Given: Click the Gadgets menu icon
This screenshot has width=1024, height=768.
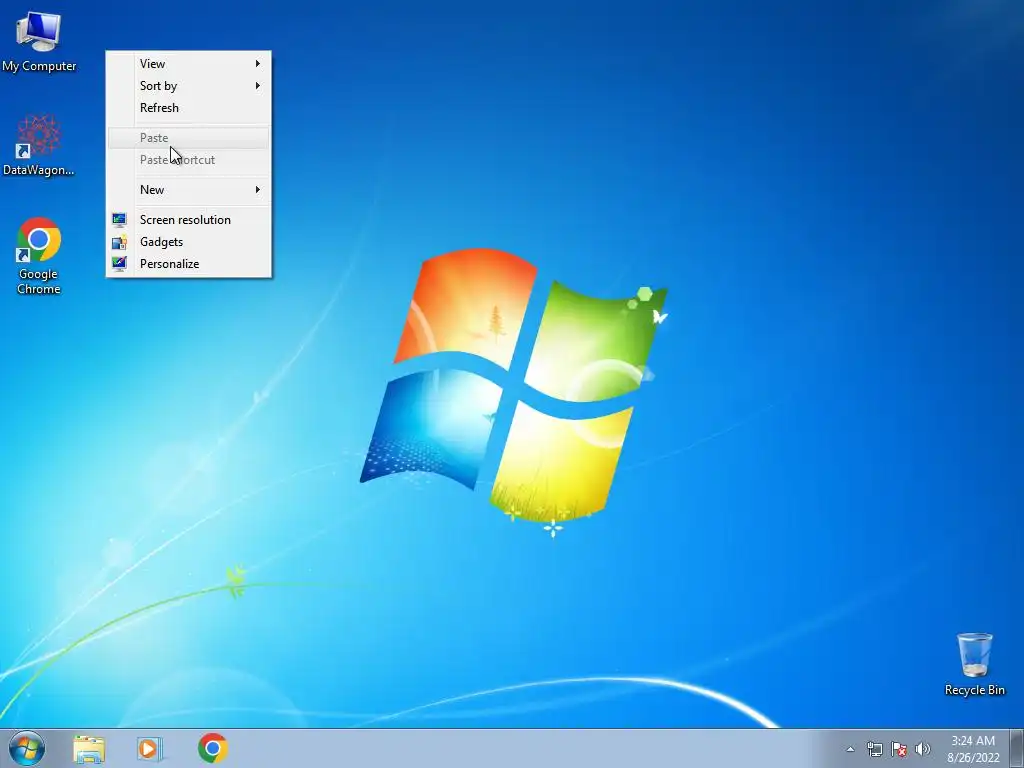Looking at the screenshot, I should (119, 242).
